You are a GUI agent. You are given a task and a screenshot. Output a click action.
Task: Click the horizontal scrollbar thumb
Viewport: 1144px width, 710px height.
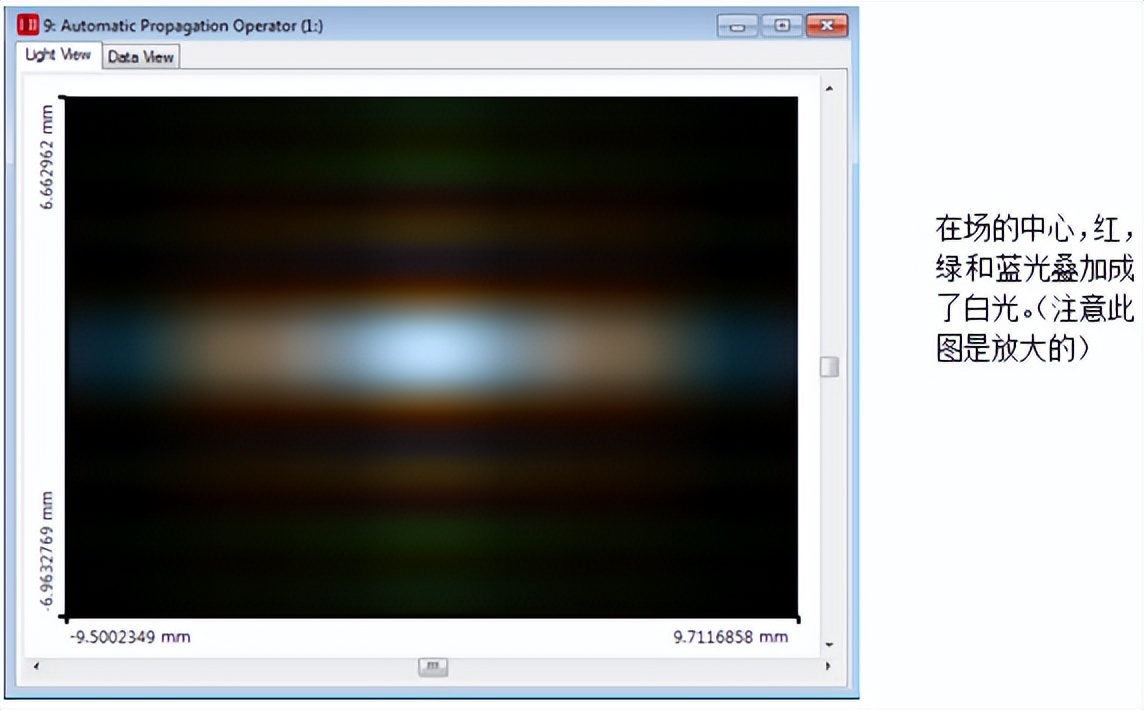click(x=432, y=666)
